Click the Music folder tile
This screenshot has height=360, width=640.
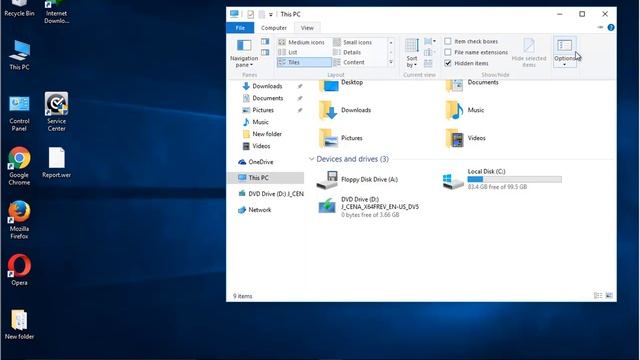[x=465, y=110]
